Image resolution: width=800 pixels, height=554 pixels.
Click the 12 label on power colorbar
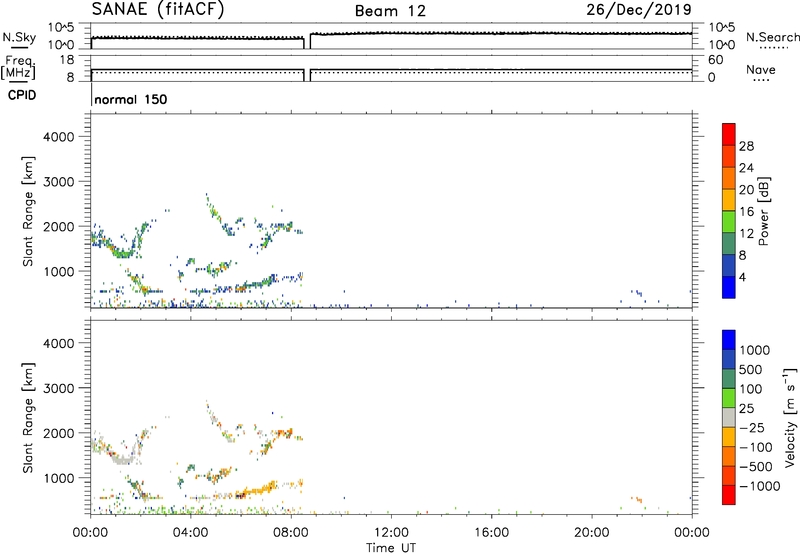point(746,234)
